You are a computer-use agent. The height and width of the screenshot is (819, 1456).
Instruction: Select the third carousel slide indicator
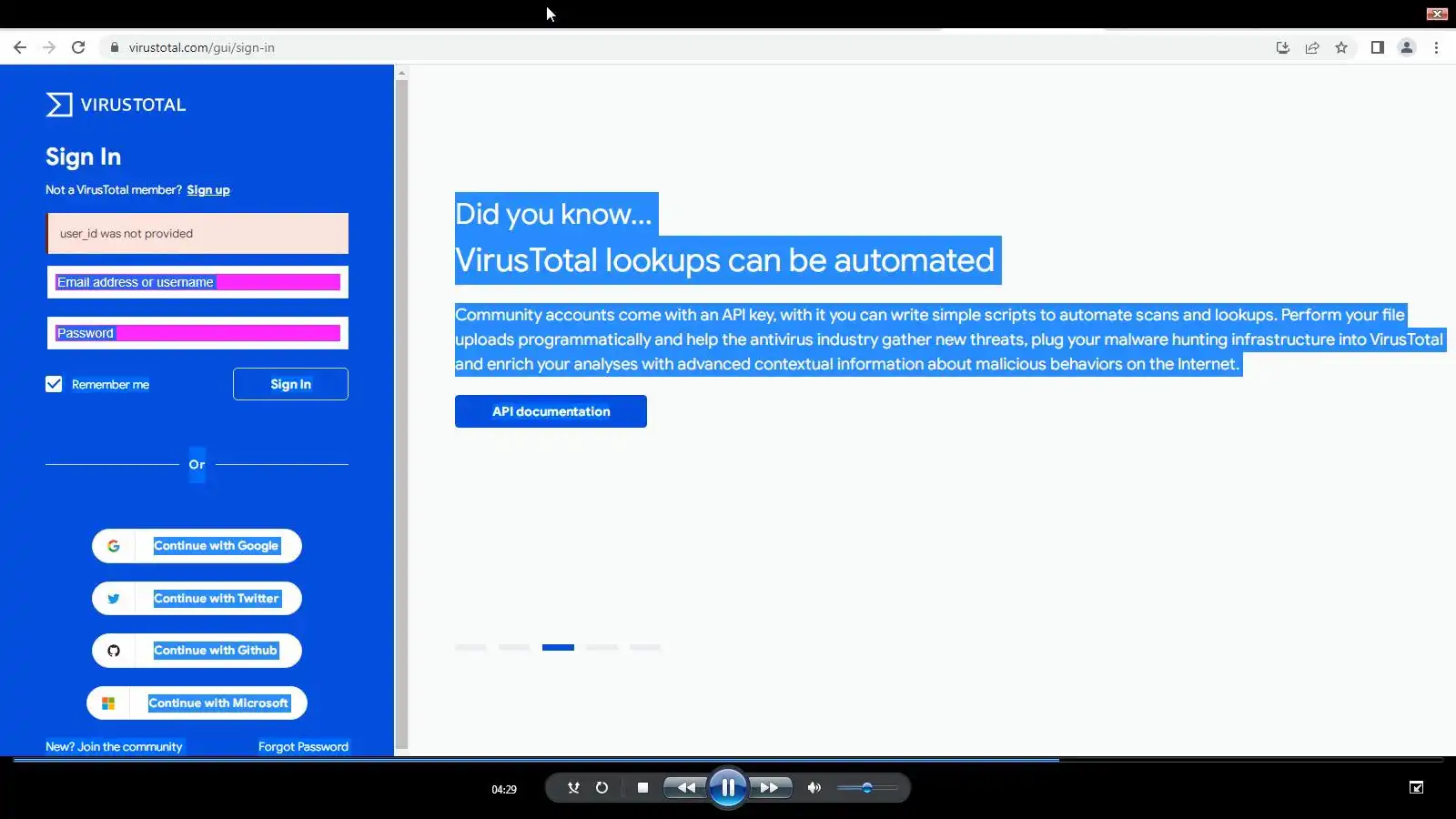pos(558,648)
